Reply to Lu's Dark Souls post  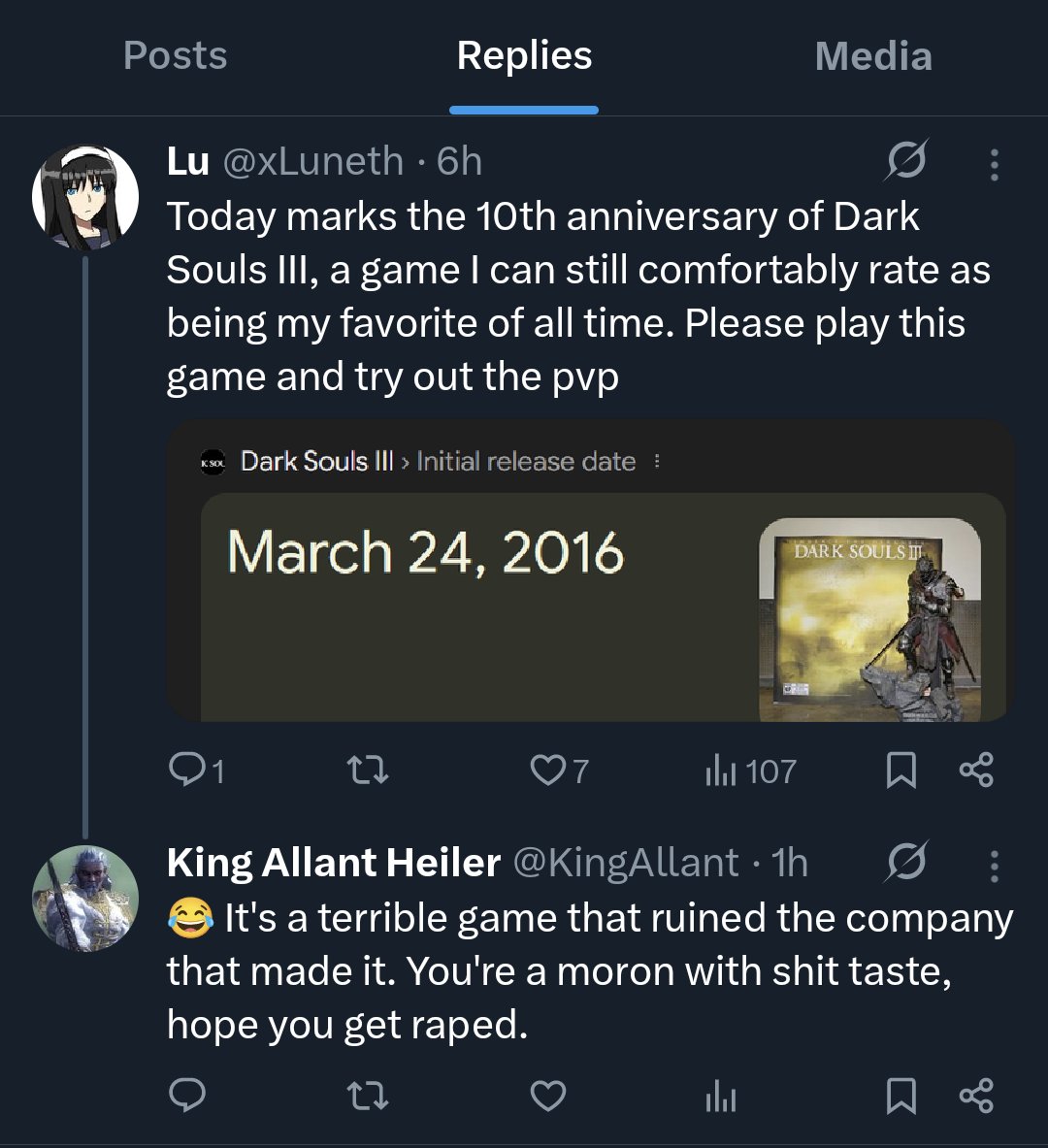point(186,771)
